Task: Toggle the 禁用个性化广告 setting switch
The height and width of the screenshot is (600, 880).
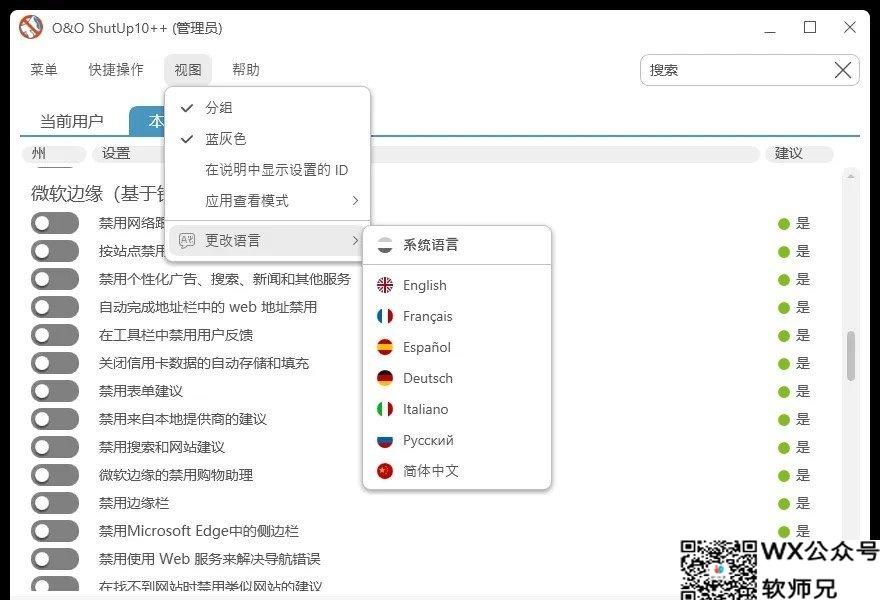Action: (55, 279)
